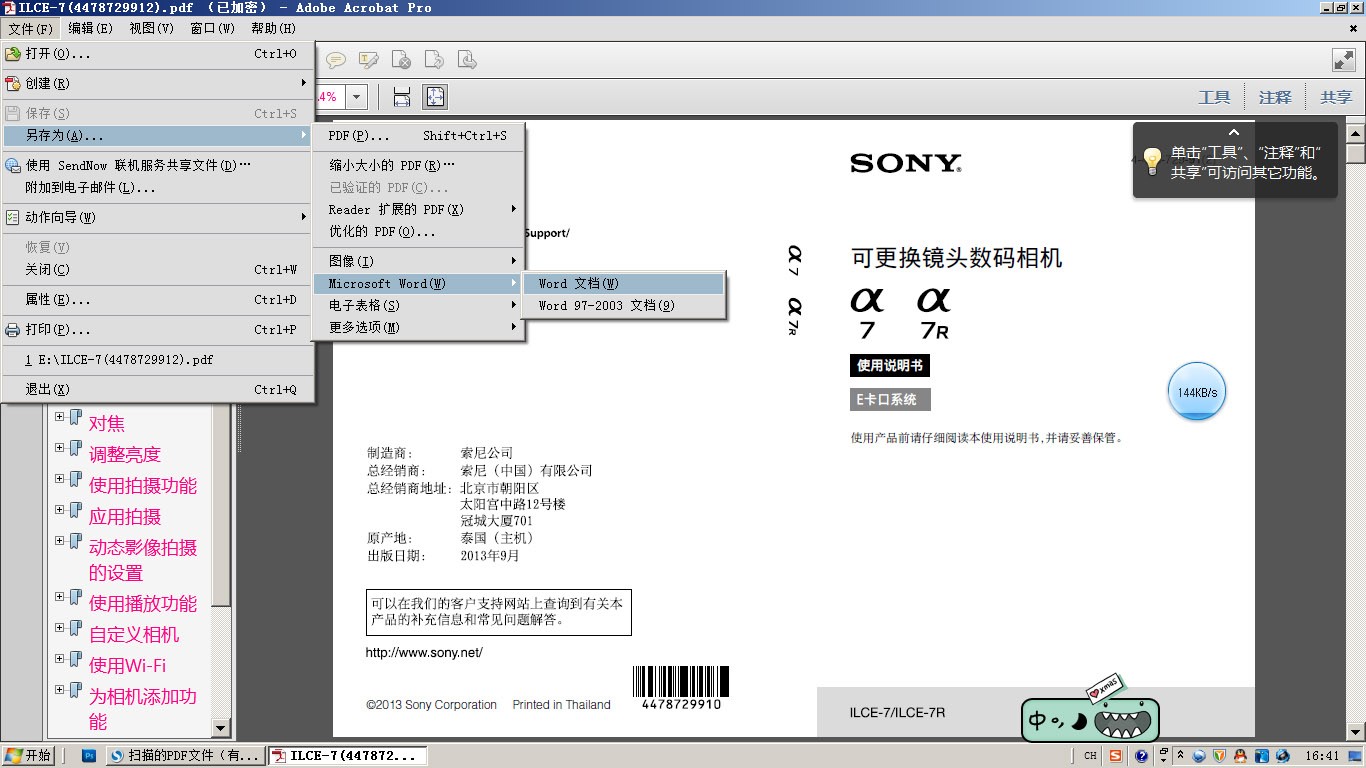1366x768 pixels.
Task: Click 附加到电子邮件(L)... menu item
Action: pyautogui.click(x=158, y=188)
